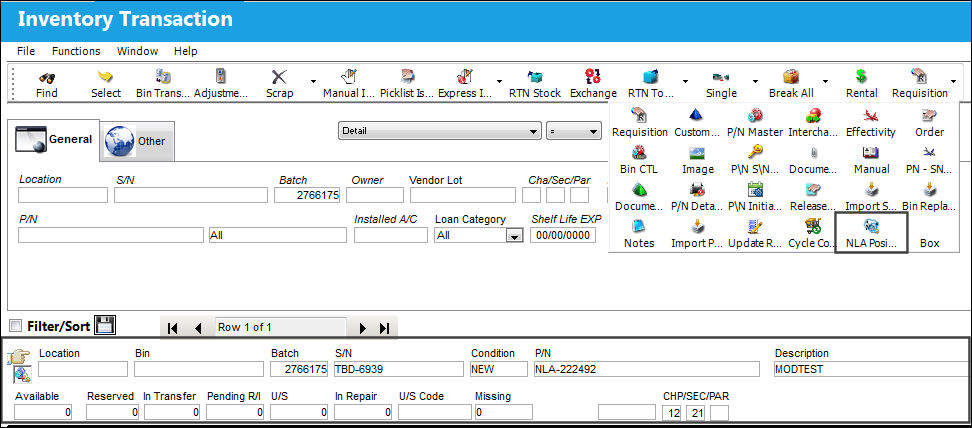Open the Image icon

(697, 153)
